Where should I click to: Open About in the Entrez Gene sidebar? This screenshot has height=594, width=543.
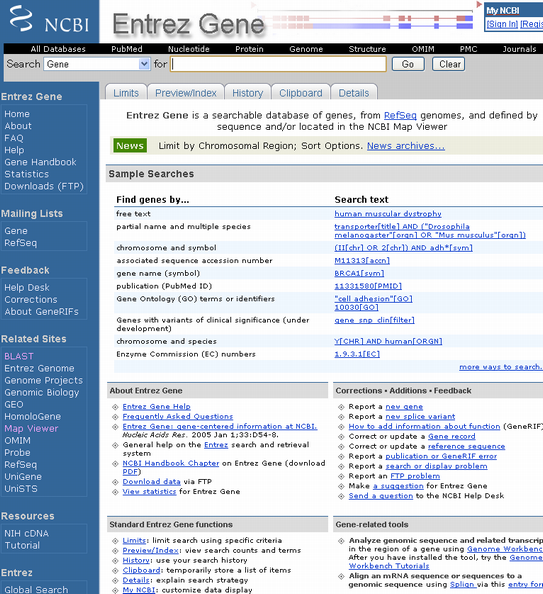[18, 126]
